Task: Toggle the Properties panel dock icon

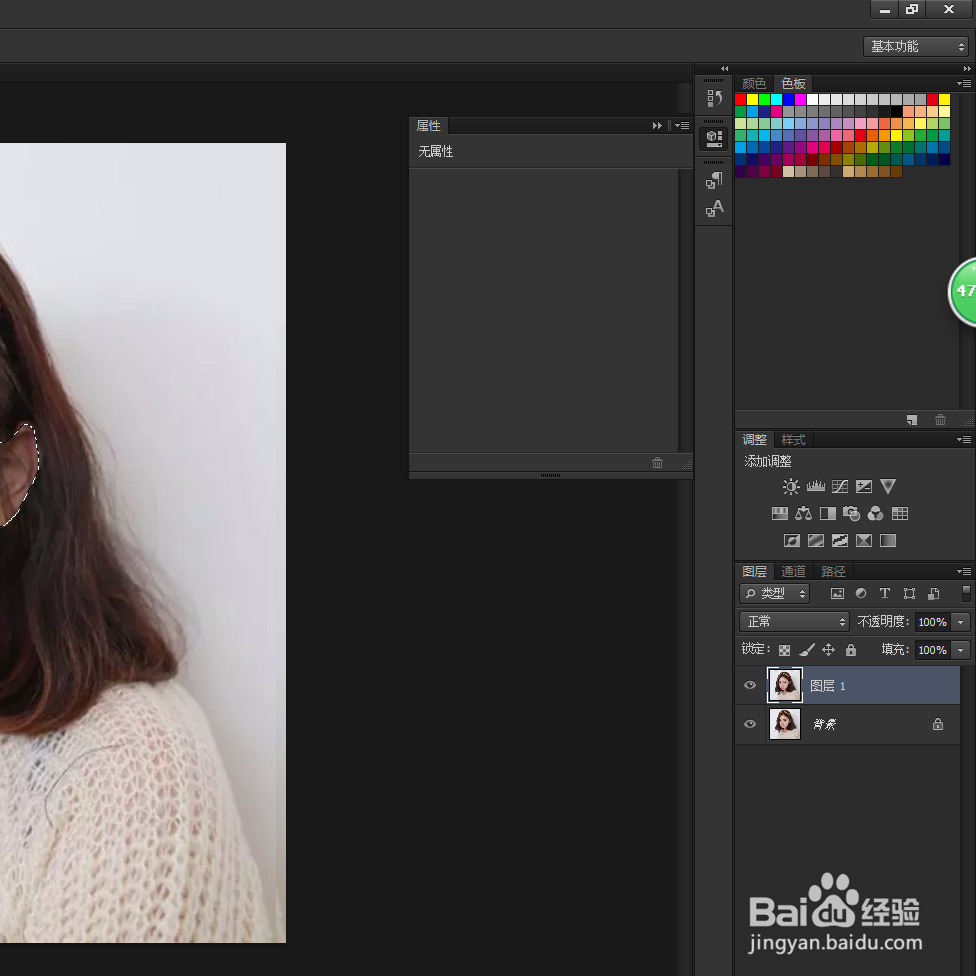Action: pos(714,138)
